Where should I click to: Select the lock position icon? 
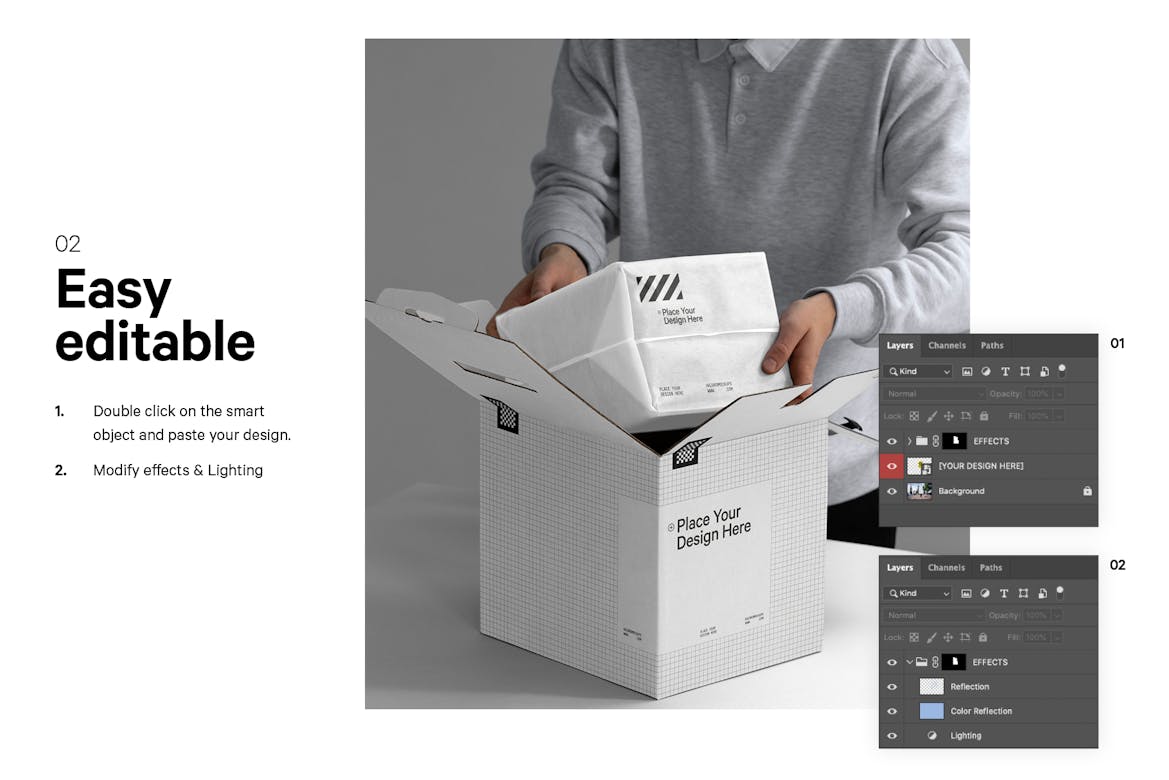(x=948, y=416)
